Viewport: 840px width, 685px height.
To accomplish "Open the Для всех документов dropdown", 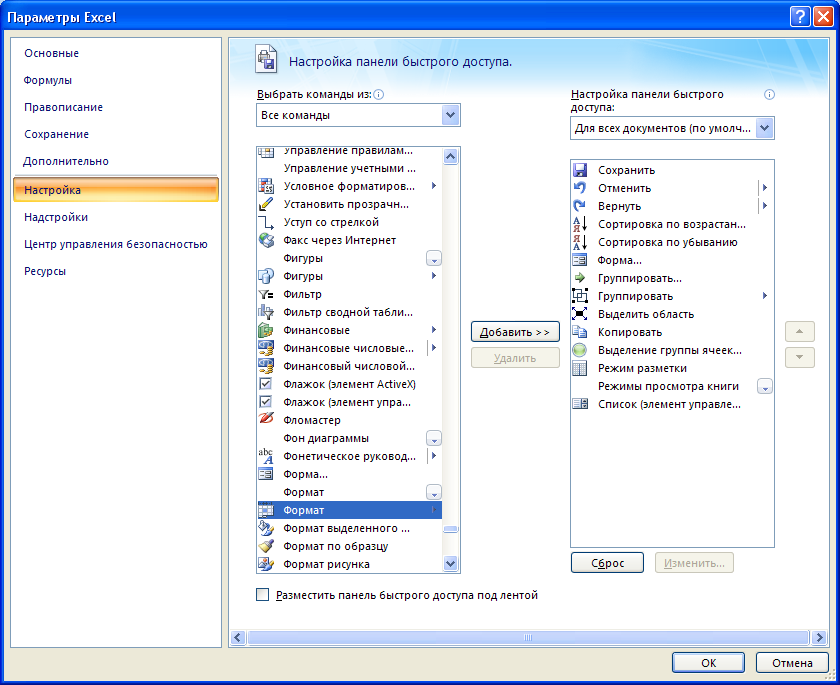I will coord(764,128).
